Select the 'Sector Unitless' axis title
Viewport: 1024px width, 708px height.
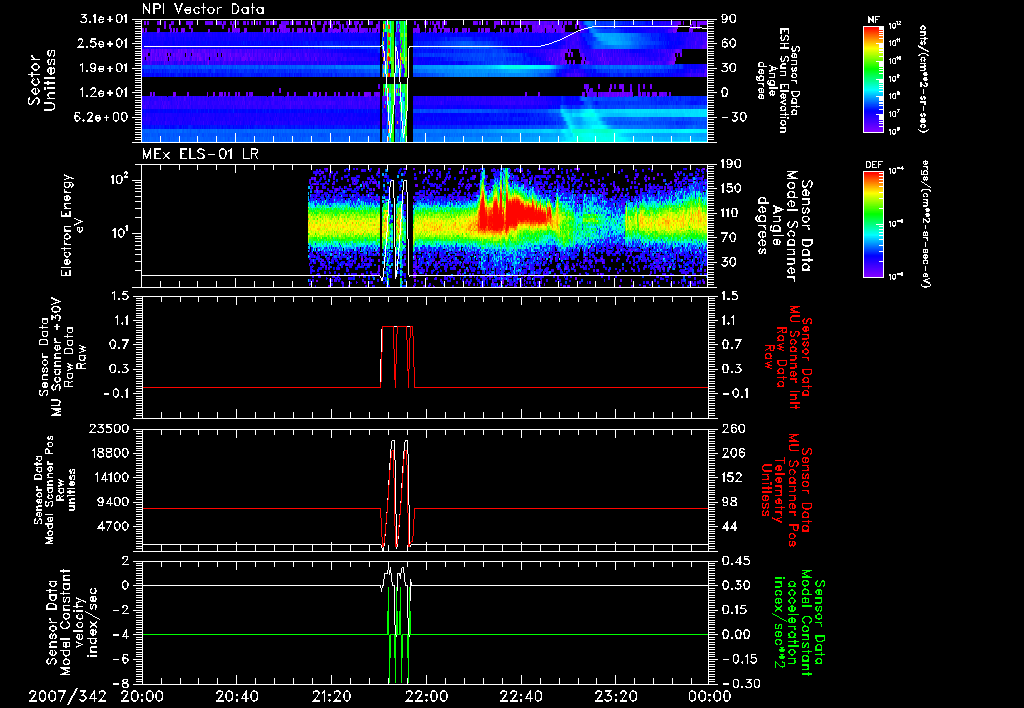click(42, 80)
